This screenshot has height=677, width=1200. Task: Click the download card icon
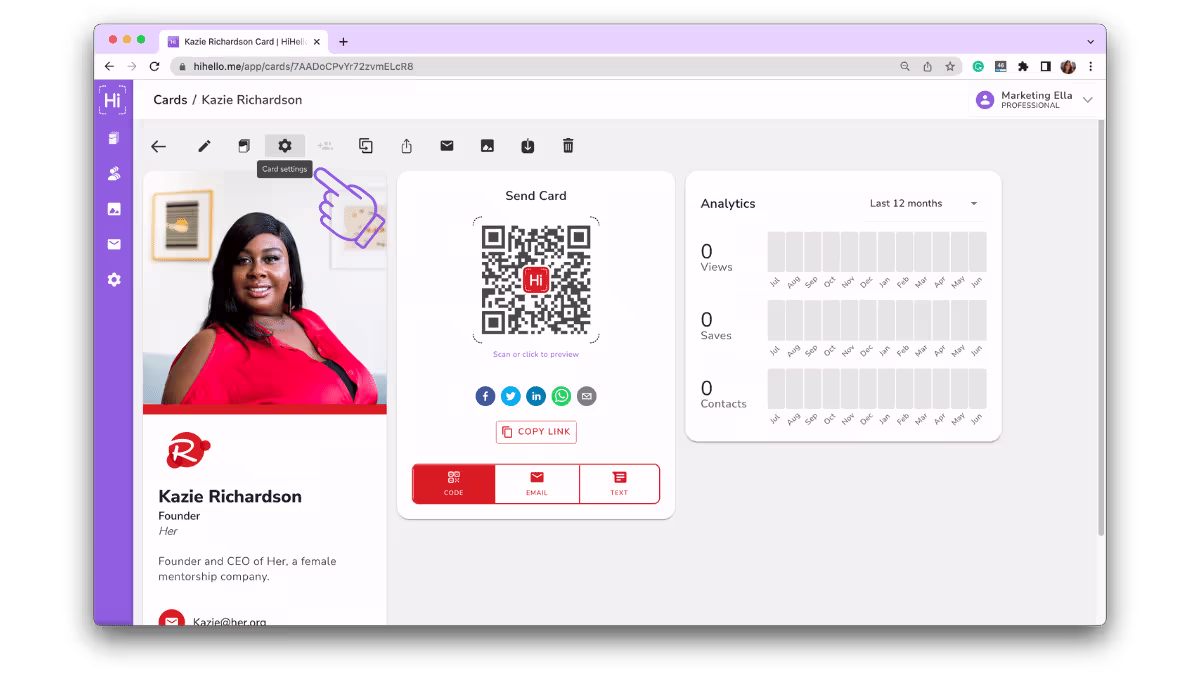(x=528, y=146)
